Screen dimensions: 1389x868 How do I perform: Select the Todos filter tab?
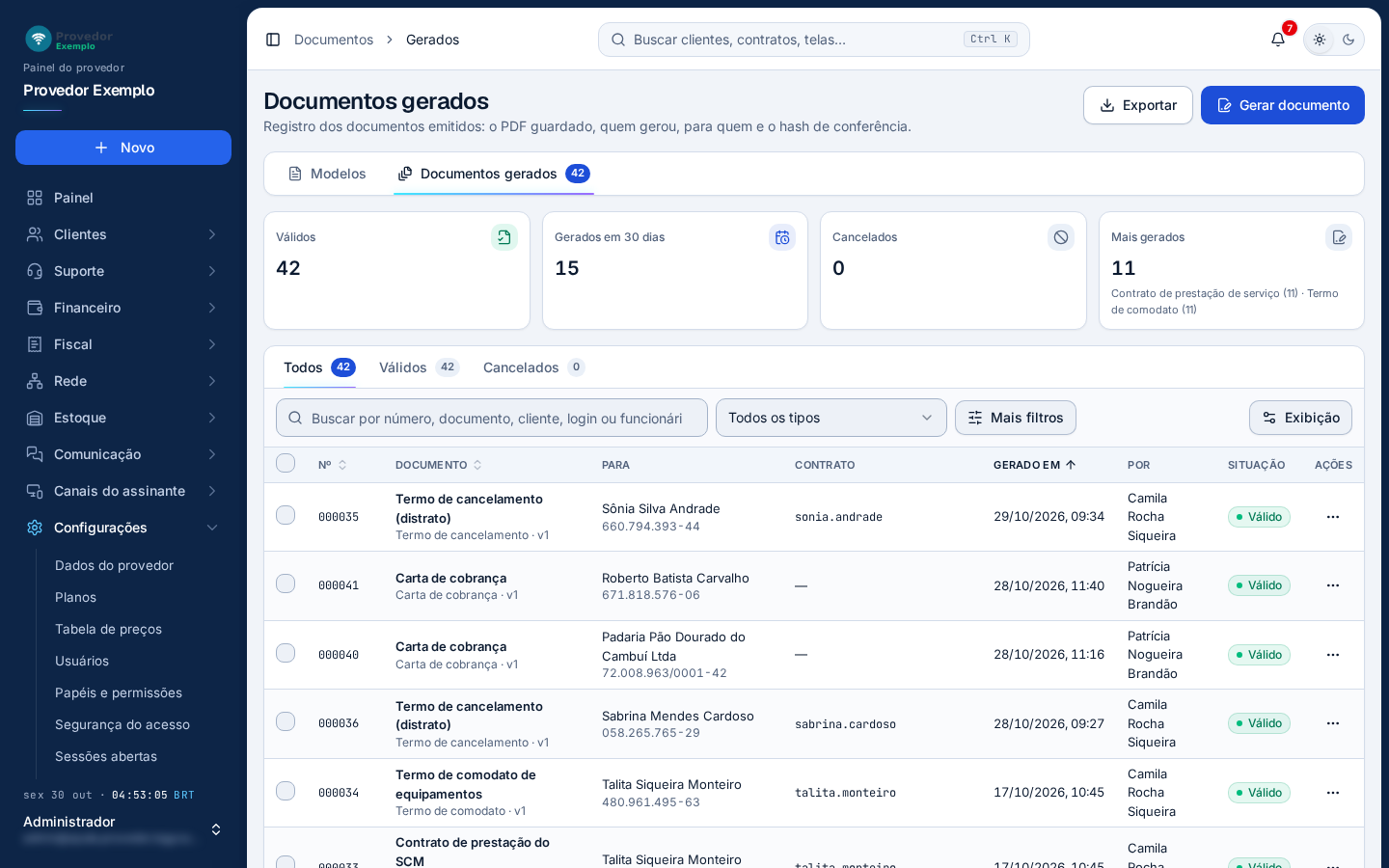319,367
